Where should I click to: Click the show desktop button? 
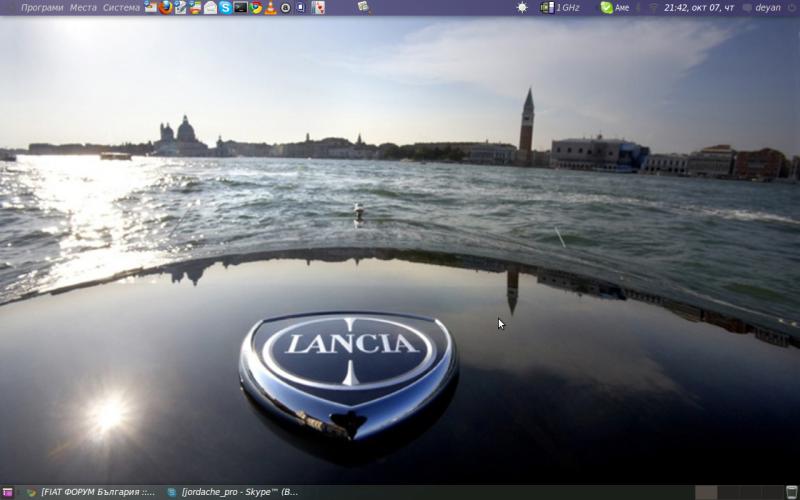click(7, 492)
